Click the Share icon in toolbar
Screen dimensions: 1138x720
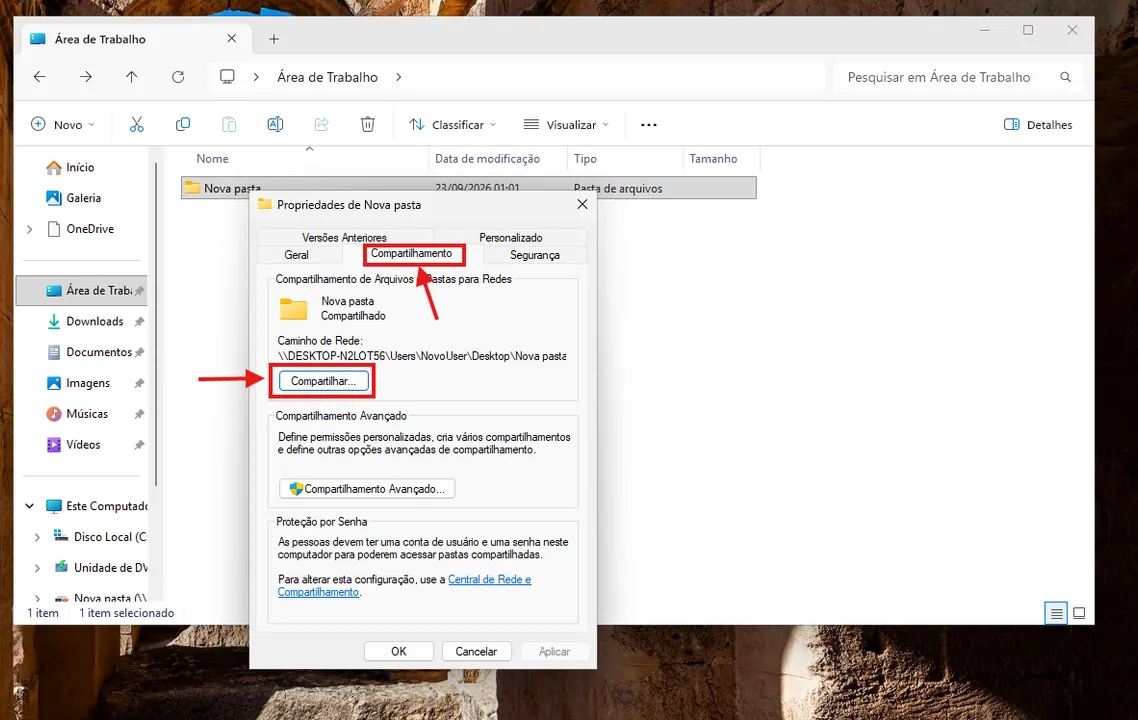(322, 125)
